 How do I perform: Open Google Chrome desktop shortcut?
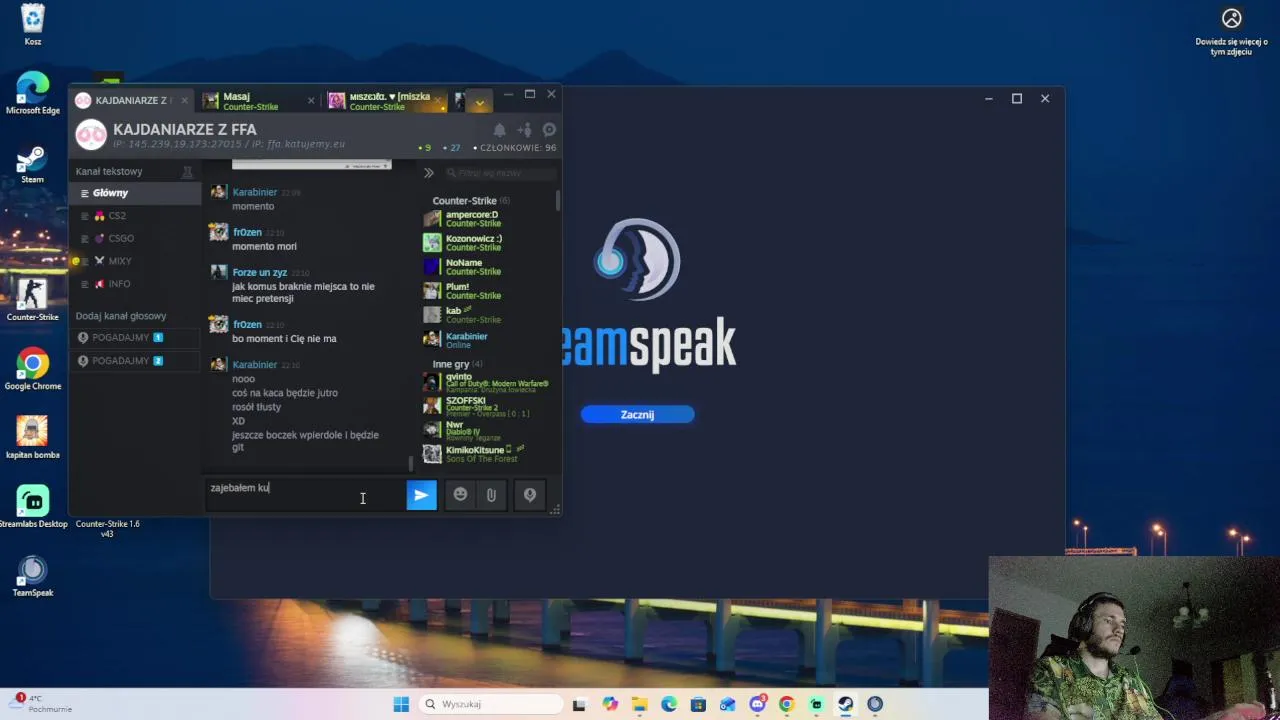(32, 370)
